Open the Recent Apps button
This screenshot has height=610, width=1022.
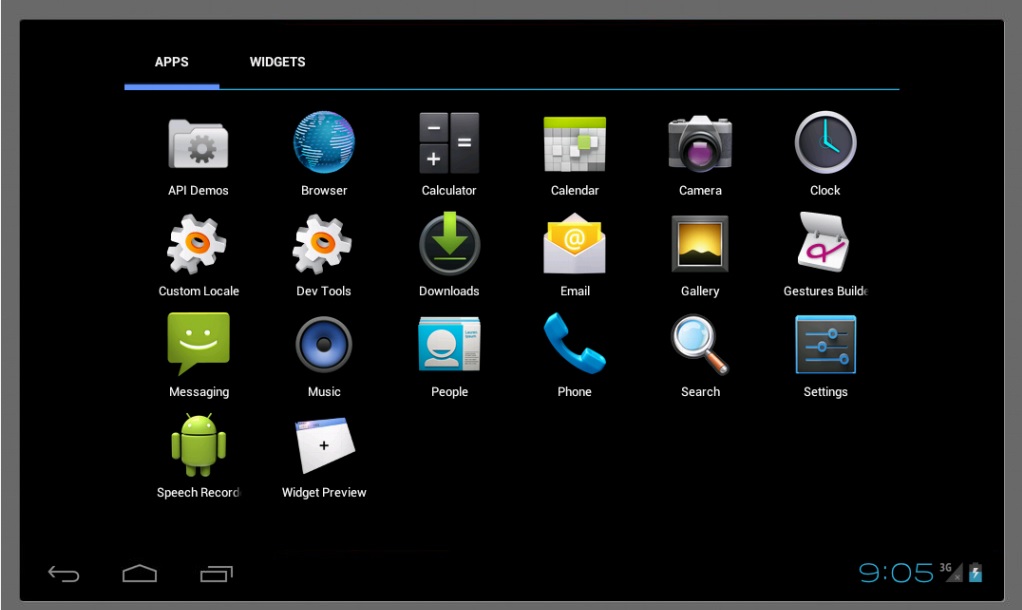216,573
